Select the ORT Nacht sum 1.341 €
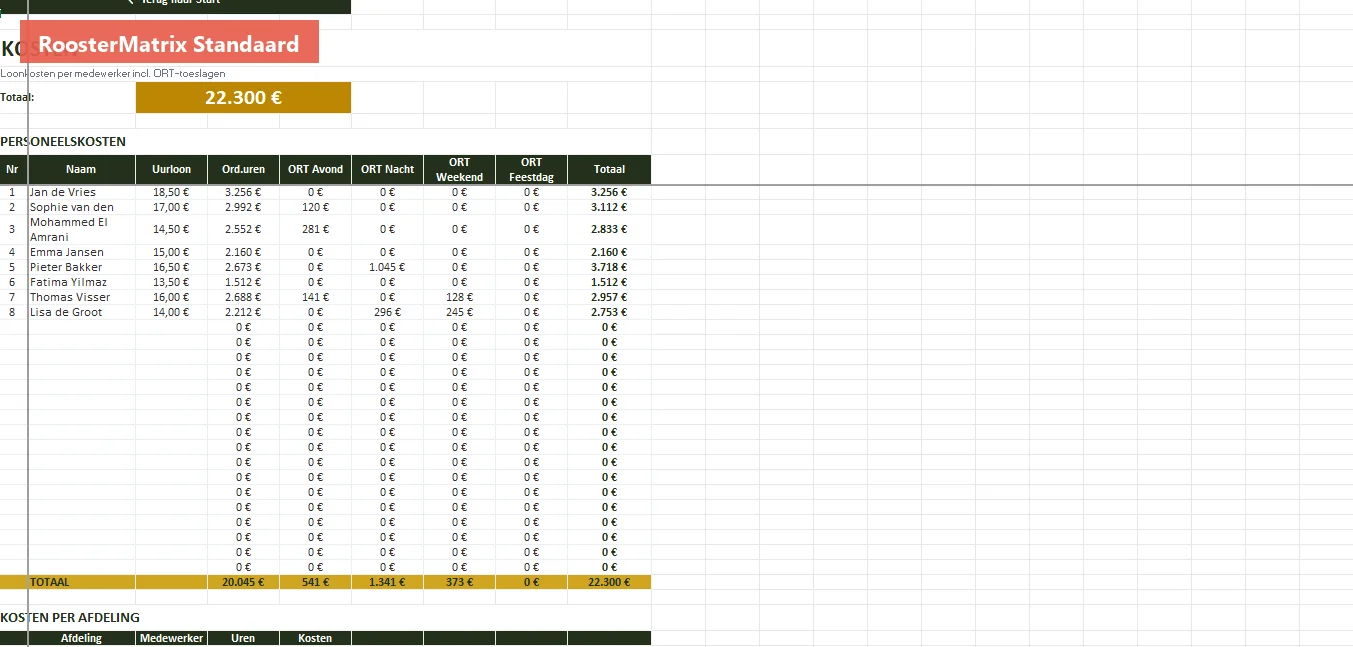 (x=387, y=582)
